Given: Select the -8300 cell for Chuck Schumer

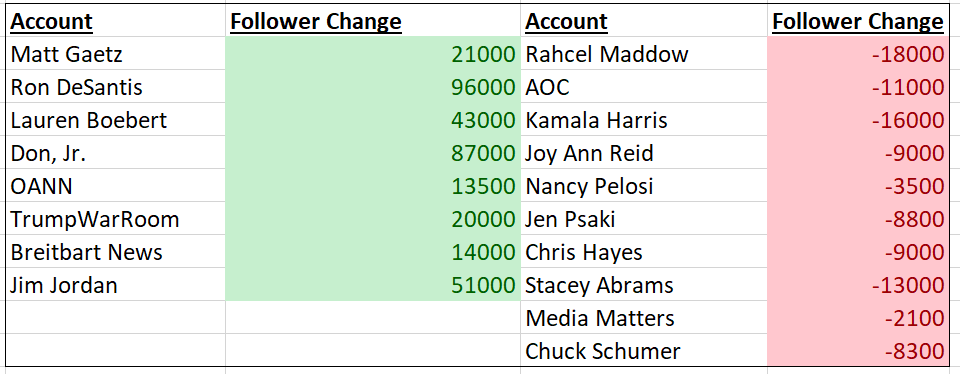Looking at the screenshot, I should [858, 351].
